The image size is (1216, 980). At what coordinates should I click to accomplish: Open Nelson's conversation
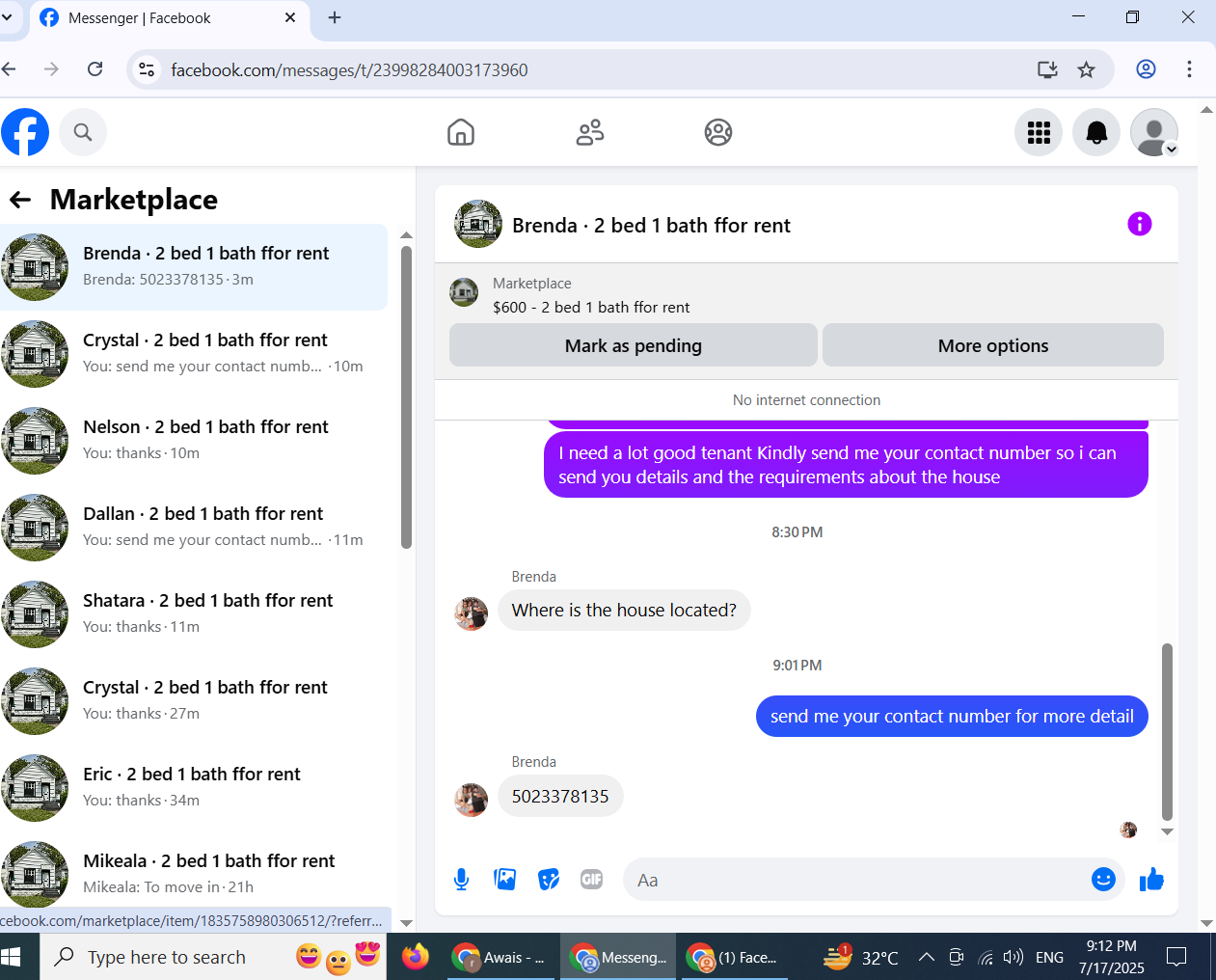pyautogui.click(x=194, y=441)
